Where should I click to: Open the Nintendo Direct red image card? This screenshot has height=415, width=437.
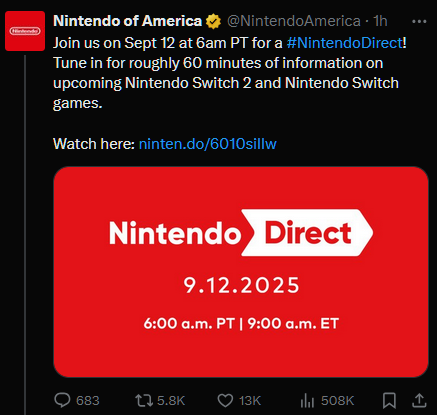coord(241,272)
